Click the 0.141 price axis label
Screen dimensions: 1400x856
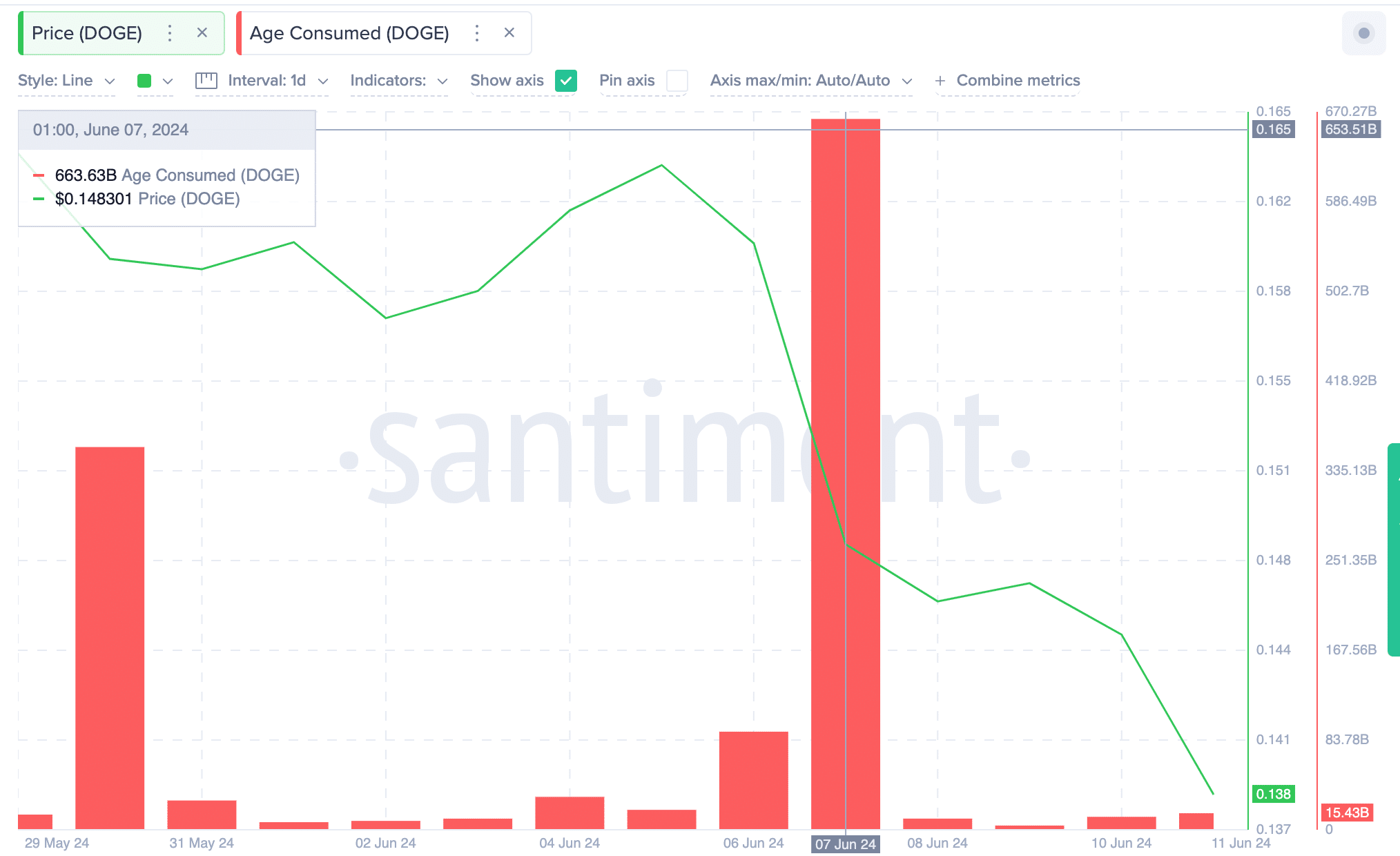pyautogui.click(x=1274, y=739)
